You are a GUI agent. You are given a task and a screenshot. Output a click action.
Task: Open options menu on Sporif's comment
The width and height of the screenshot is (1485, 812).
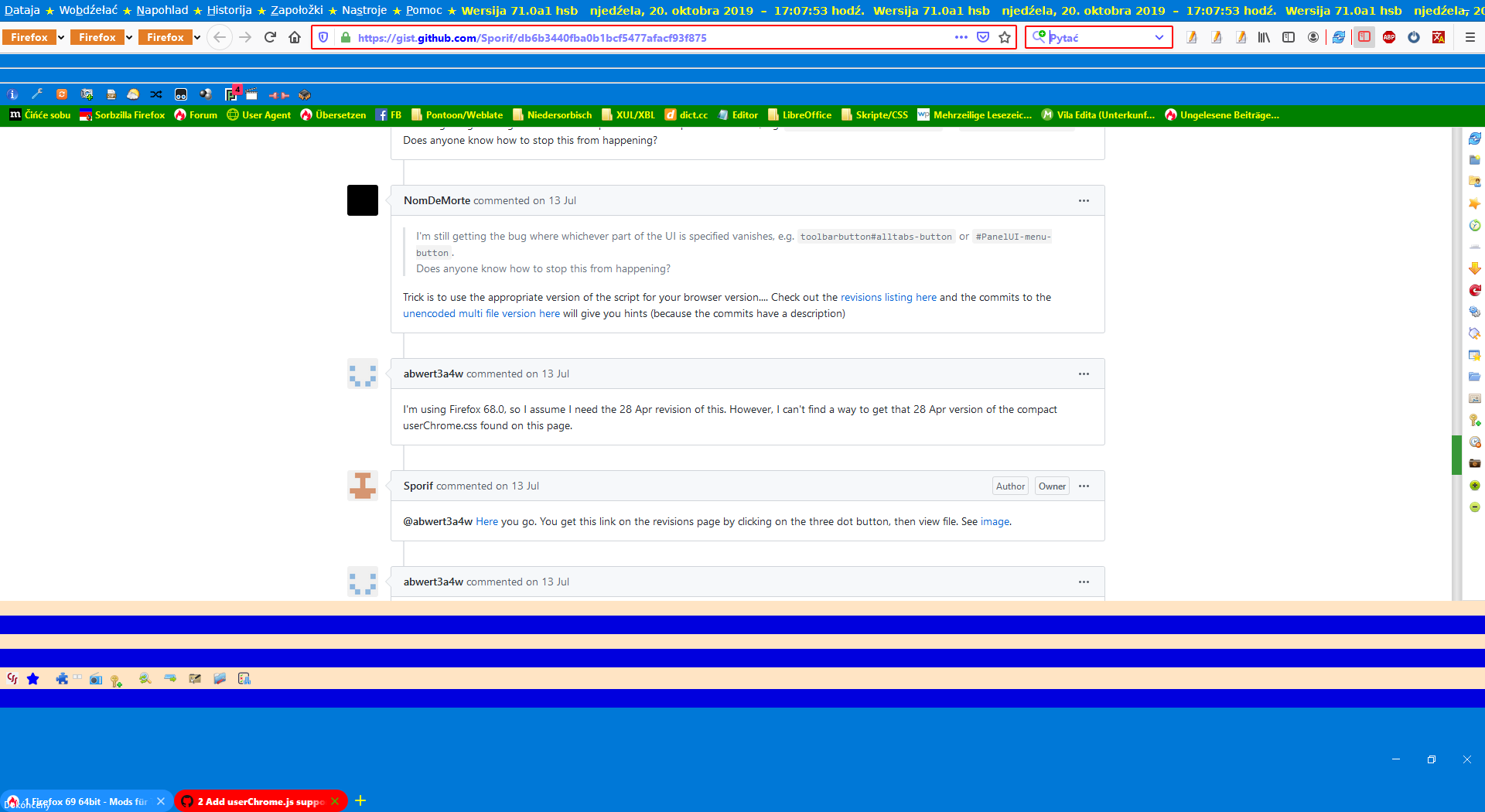pos(1084,486)
